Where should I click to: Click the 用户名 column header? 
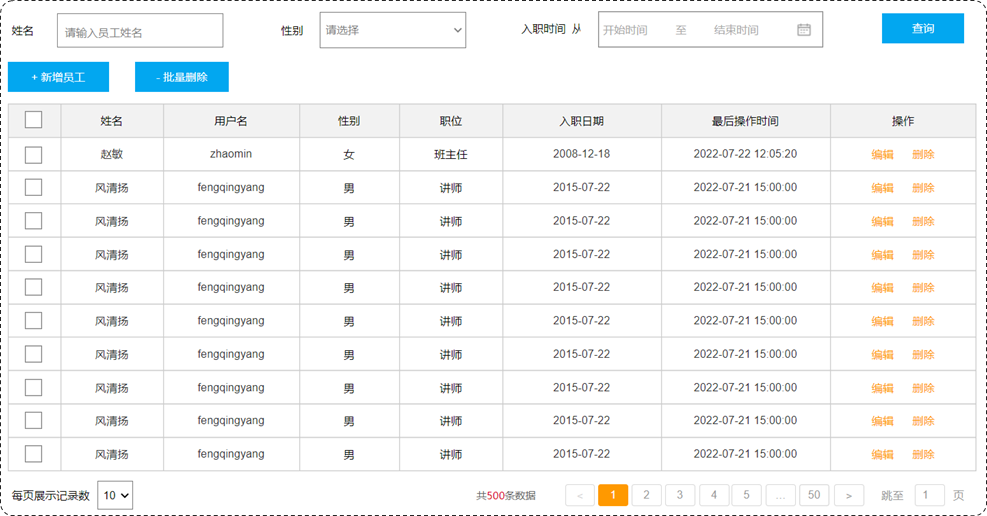click(x=231, y=121)
